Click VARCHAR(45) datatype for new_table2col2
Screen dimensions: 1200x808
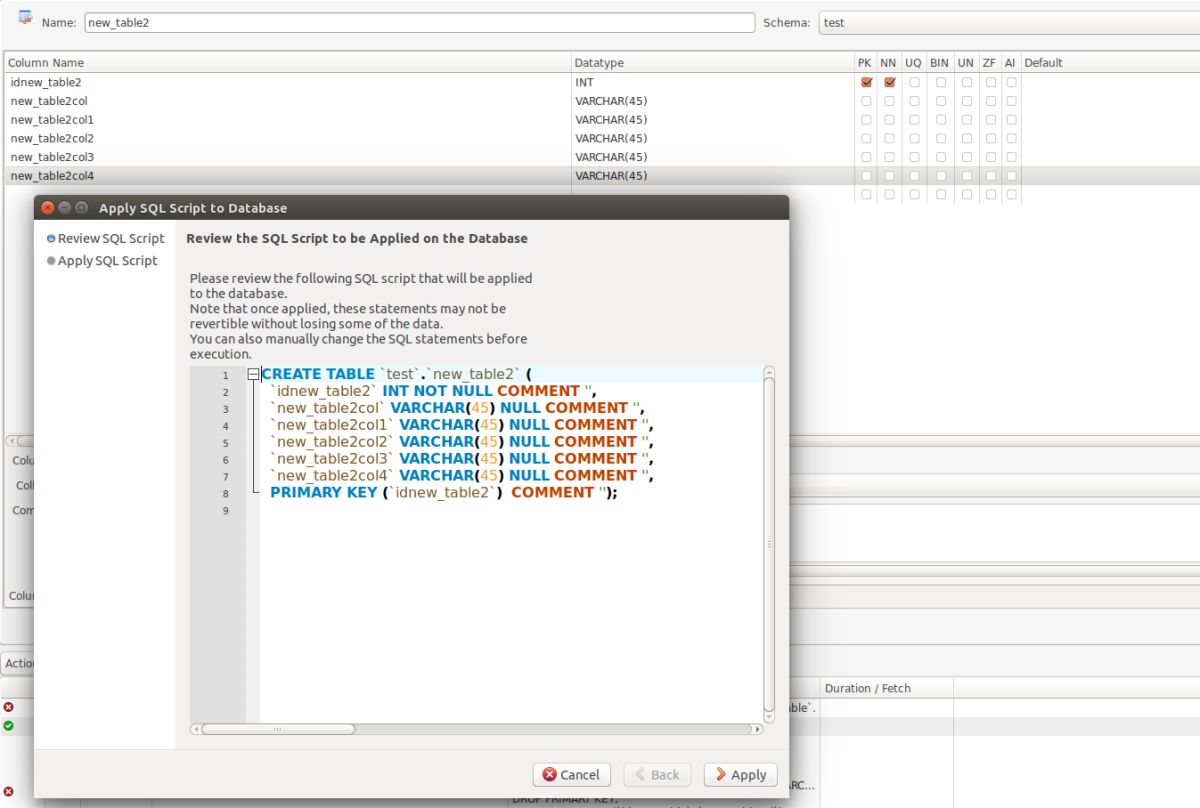[712, 138]
